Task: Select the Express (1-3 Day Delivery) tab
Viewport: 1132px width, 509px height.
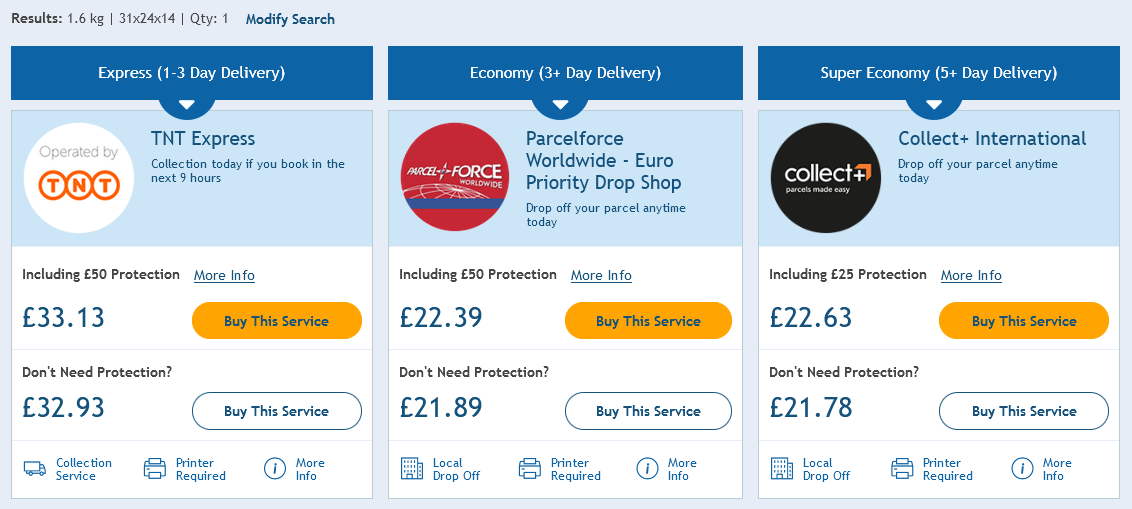Action: coord(192,73)
